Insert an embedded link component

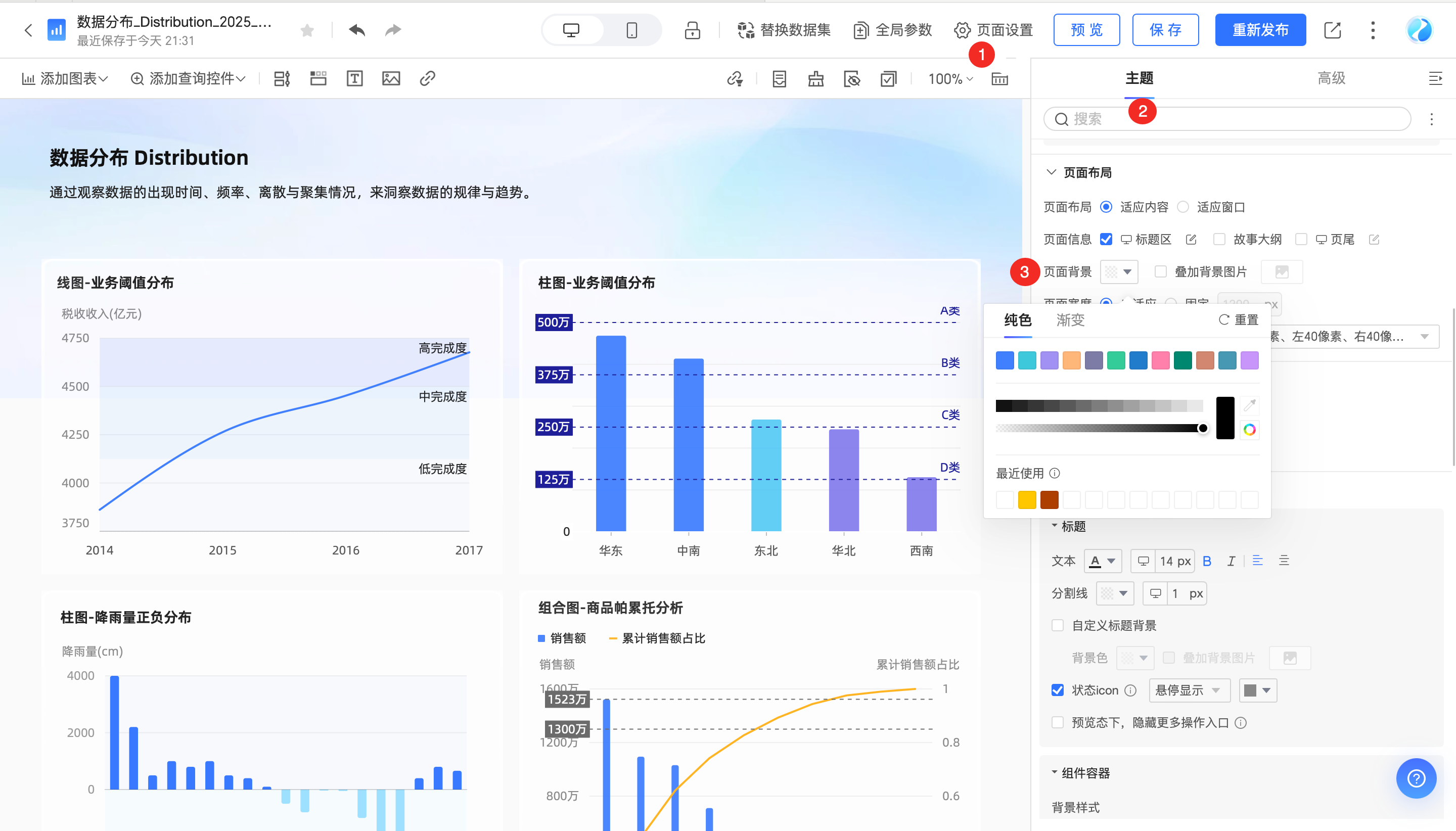(x=428, y=79)
